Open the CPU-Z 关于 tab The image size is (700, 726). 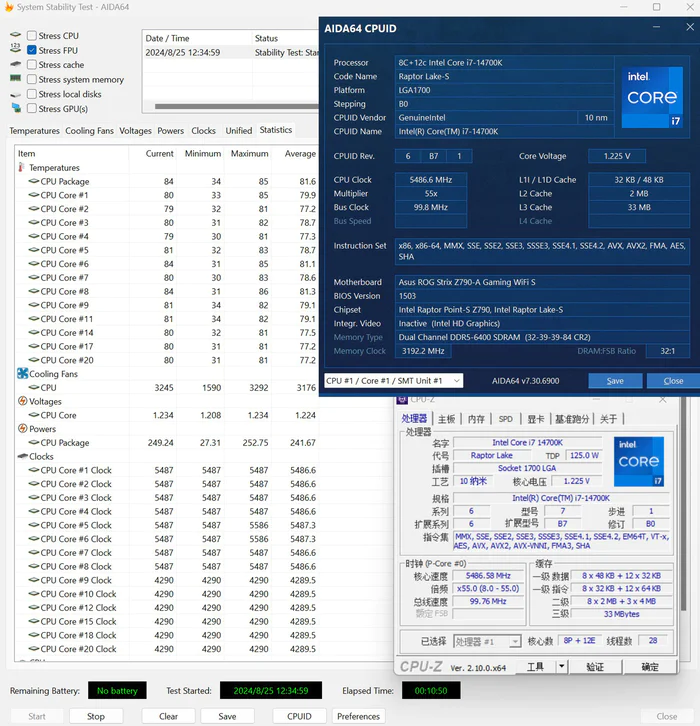point(608,419)
